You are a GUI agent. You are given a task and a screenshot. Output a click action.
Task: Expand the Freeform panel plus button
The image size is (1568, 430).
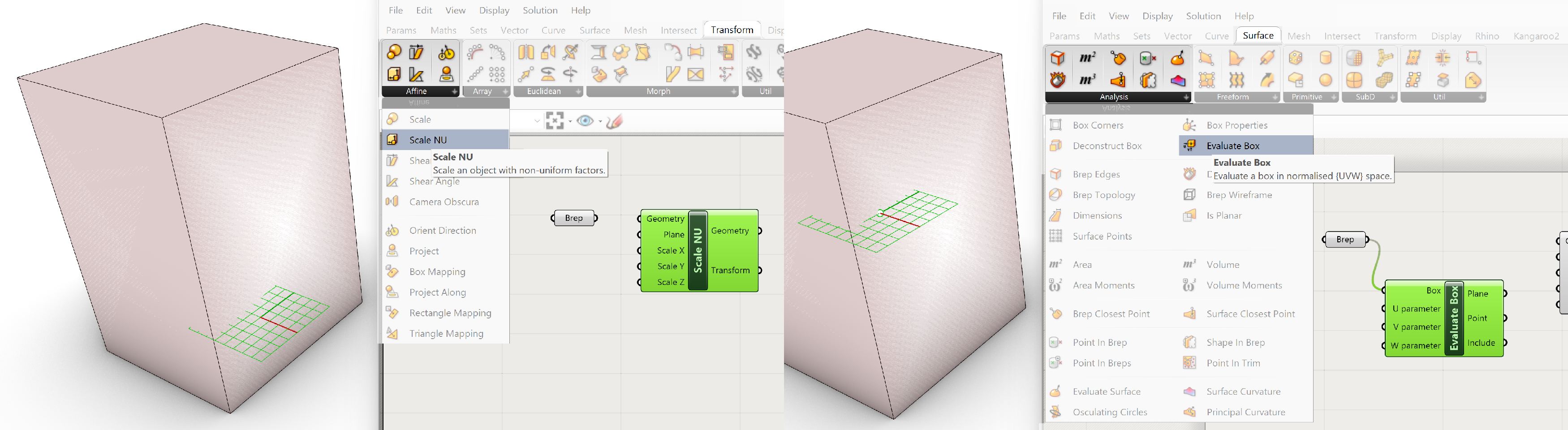1275,97
